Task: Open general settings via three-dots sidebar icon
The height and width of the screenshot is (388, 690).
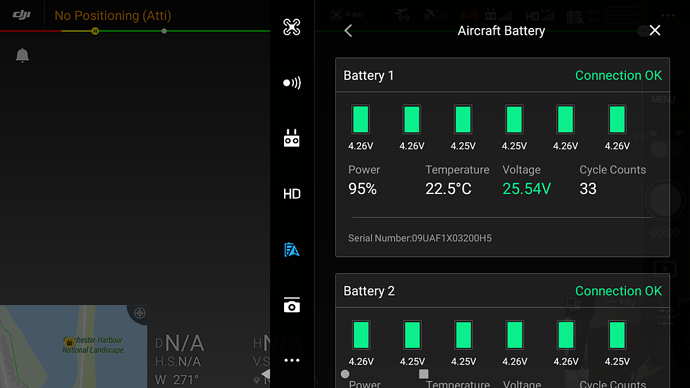Action: point(292,360)
